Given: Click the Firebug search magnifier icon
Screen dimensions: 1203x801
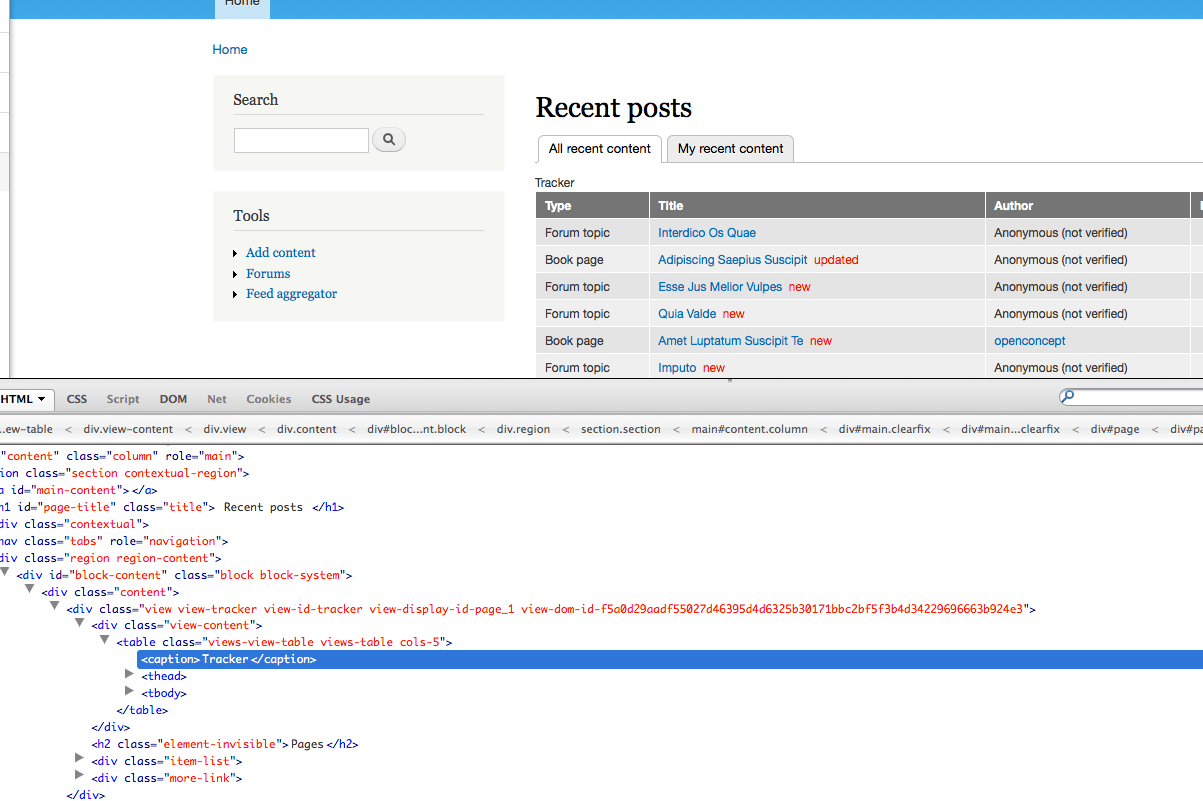Looking at the screenshot, I should point(1068,397).
